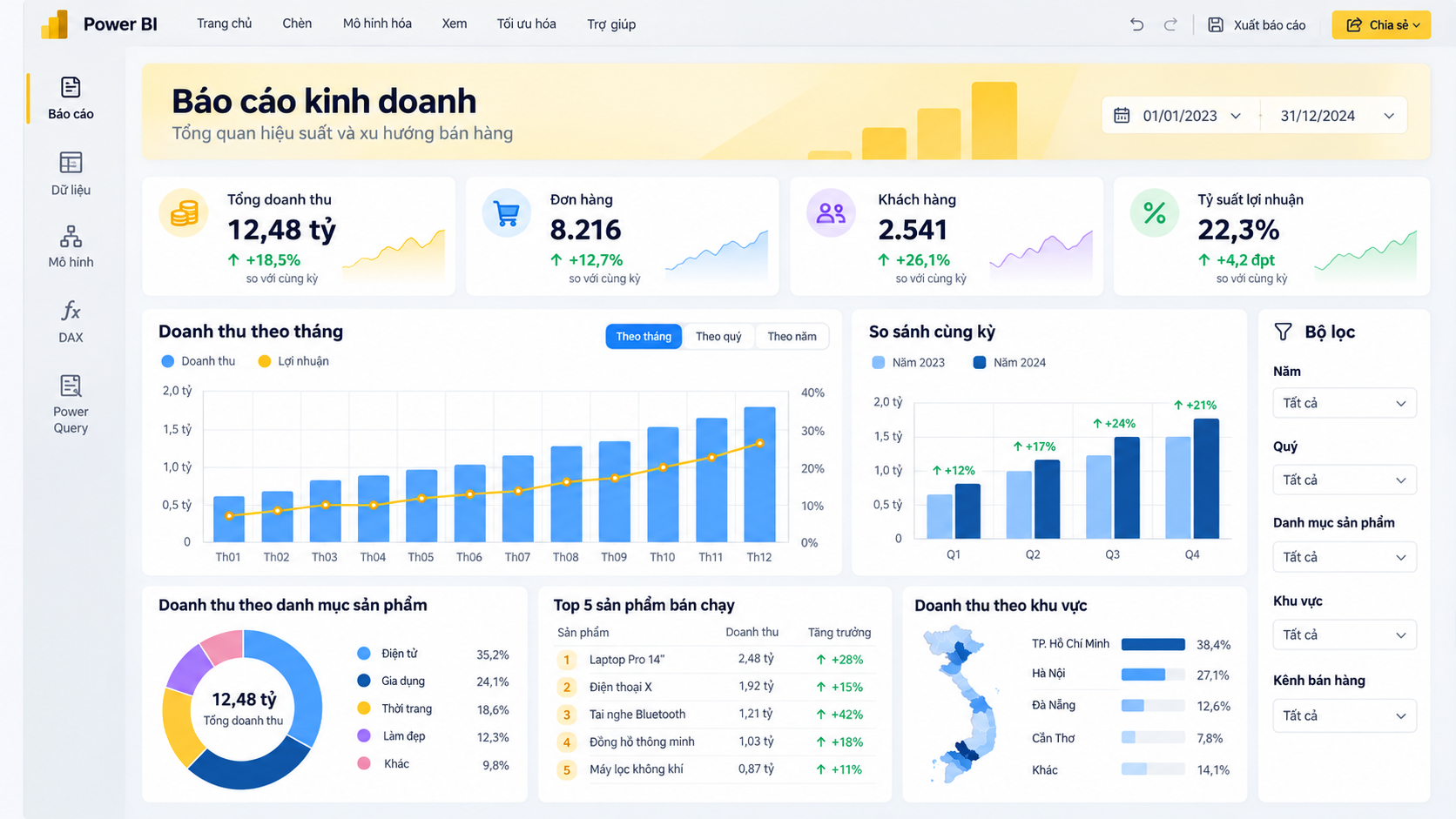Screen dimensions: 1456x819
Task: Click the Xuất báo cáo button
Action: point(1257,24)
